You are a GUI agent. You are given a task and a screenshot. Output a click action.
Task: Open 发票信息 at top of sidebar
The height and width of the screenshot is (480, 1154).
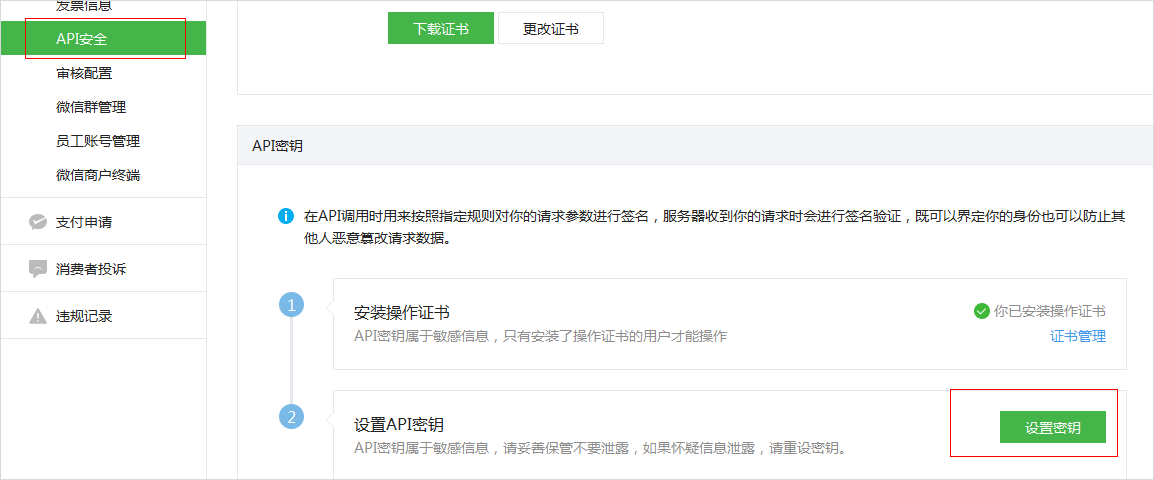coord(84,6)
